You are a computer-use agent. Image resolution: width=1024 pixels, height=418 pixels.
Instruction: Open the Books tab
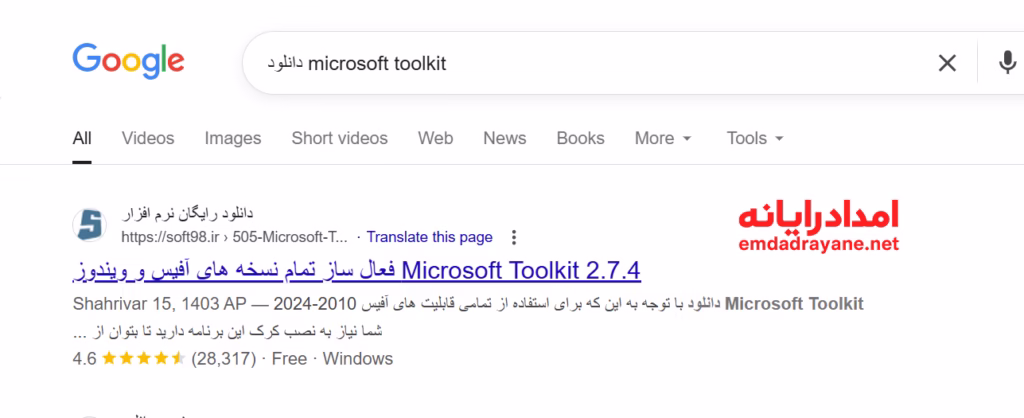click(x=580, y=138)
